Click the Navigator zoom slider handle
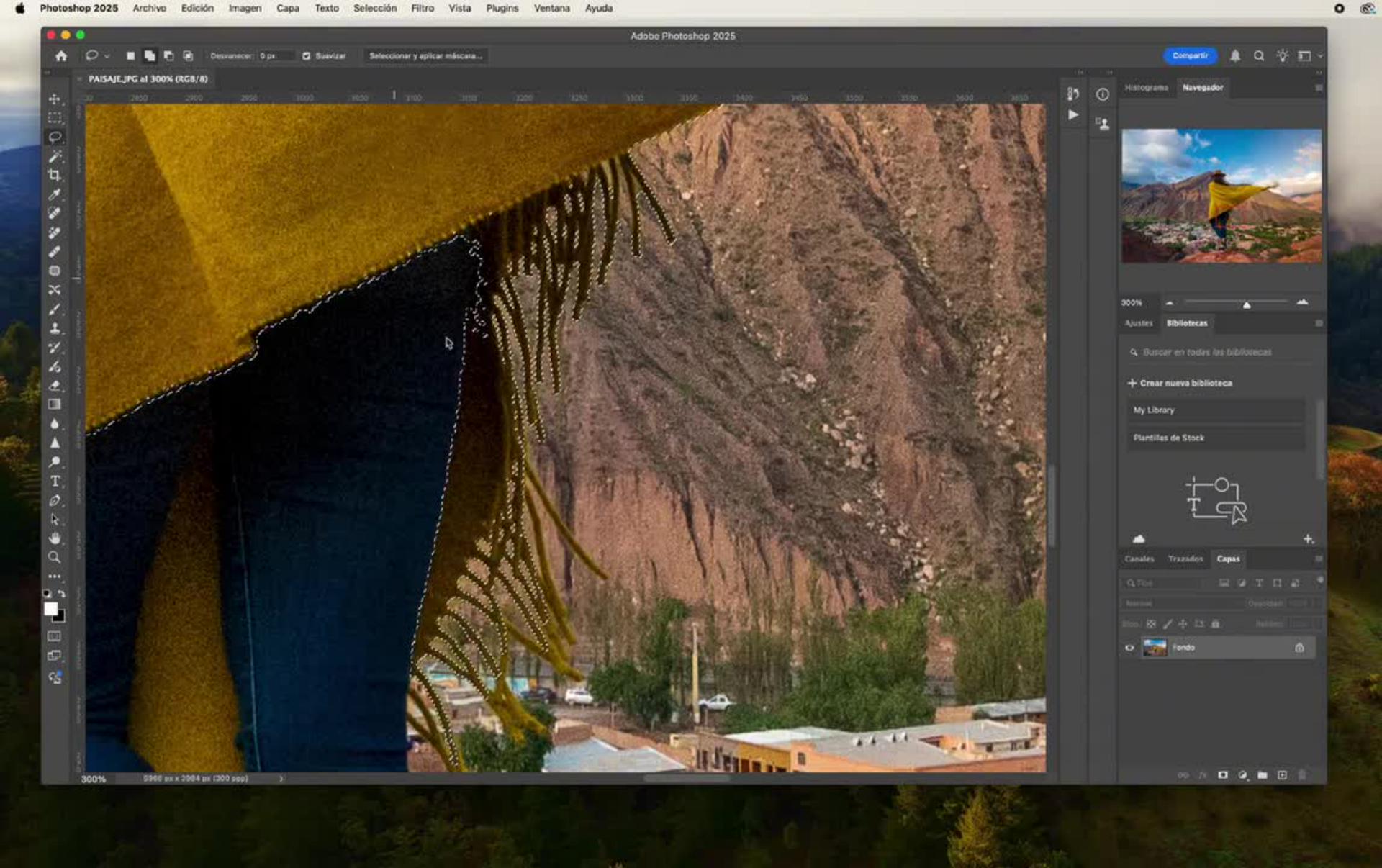 [1247, 305]
